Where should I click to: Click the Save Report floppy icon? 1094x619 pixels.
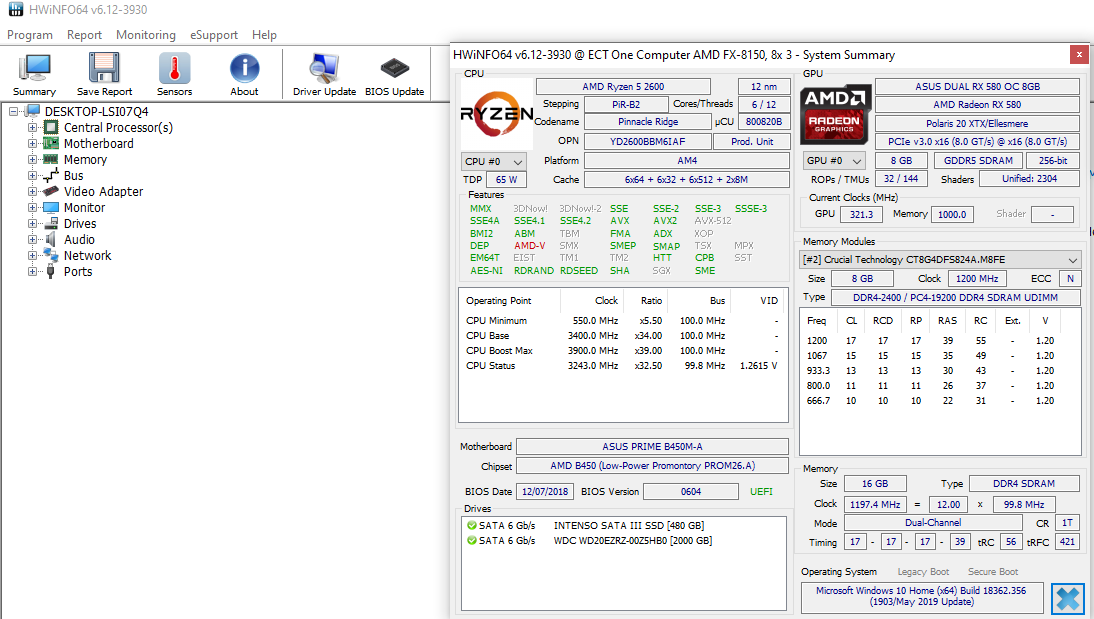click(104, 68)
